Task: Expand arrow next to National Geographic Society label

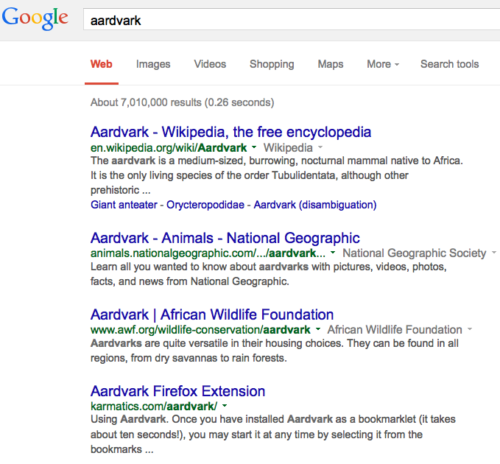Action: 494,253
